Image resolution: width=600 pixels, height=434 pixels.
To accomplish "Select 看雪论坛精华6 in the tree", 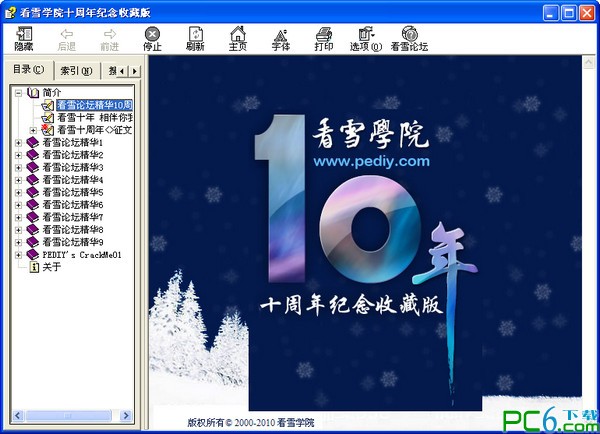I will pyautogui.click(x=73, y=205).
